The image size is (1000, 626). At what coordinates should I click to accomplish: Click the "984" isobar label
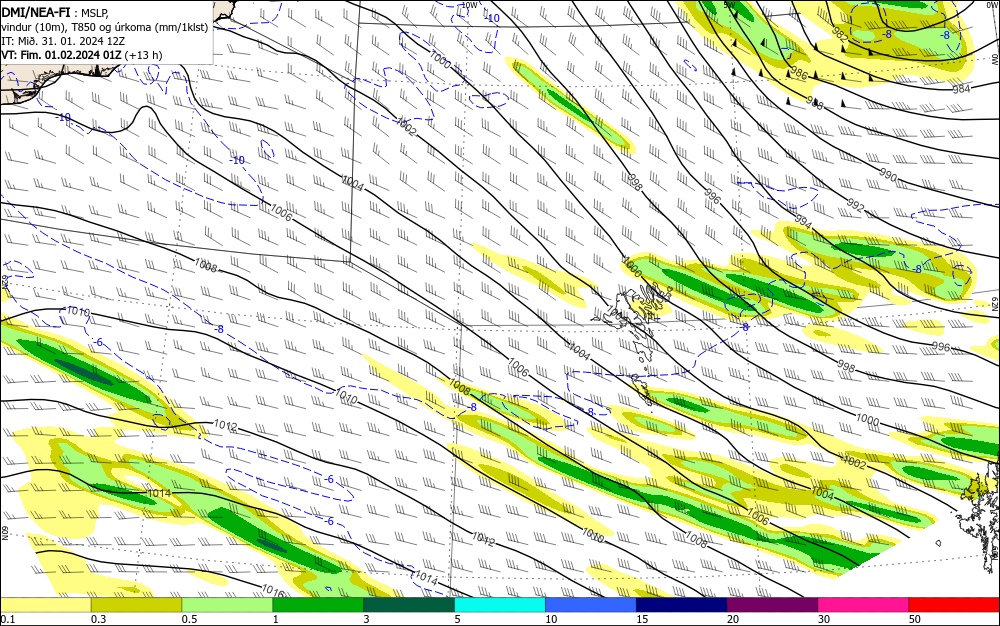(961, 89)
